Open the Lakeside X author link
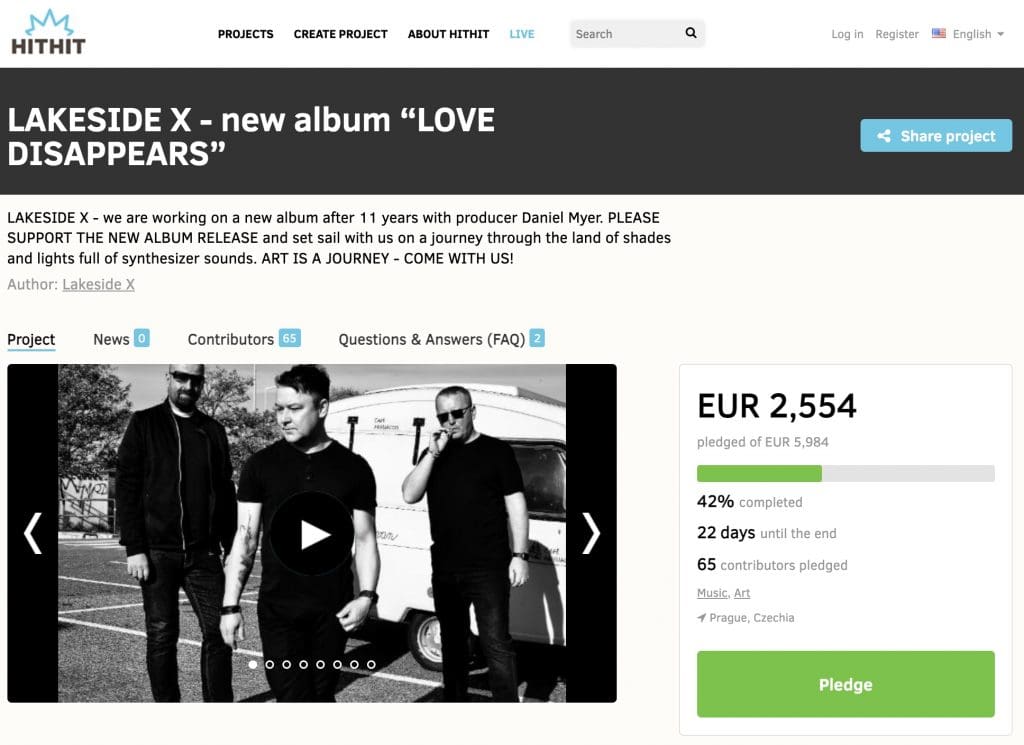The height and width of the screenshot is (745, 1024). tap(99, 285)
